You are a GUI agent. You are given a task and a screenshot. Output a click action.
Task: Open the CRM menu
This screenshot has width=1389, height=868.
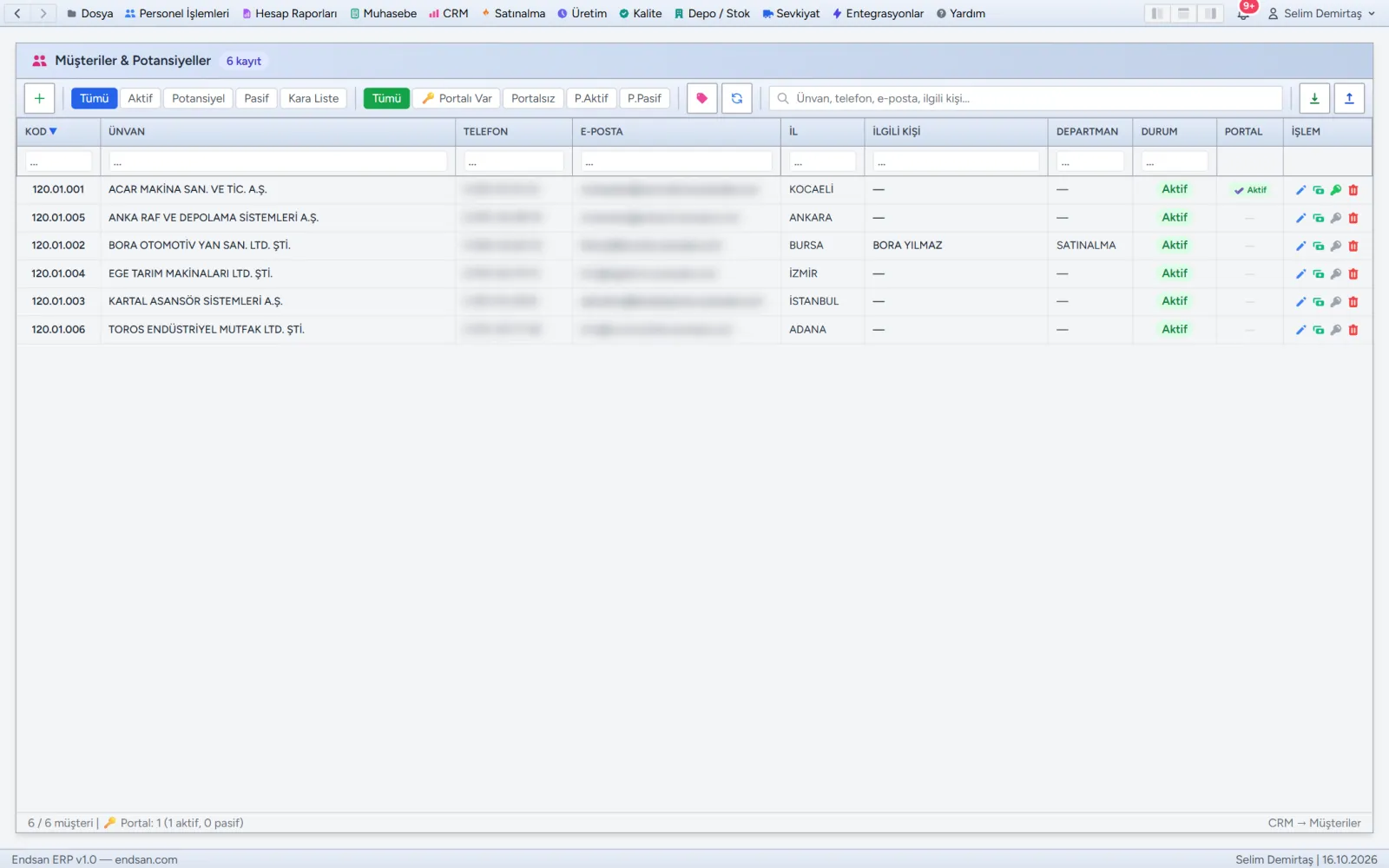[x=449, y=13]
